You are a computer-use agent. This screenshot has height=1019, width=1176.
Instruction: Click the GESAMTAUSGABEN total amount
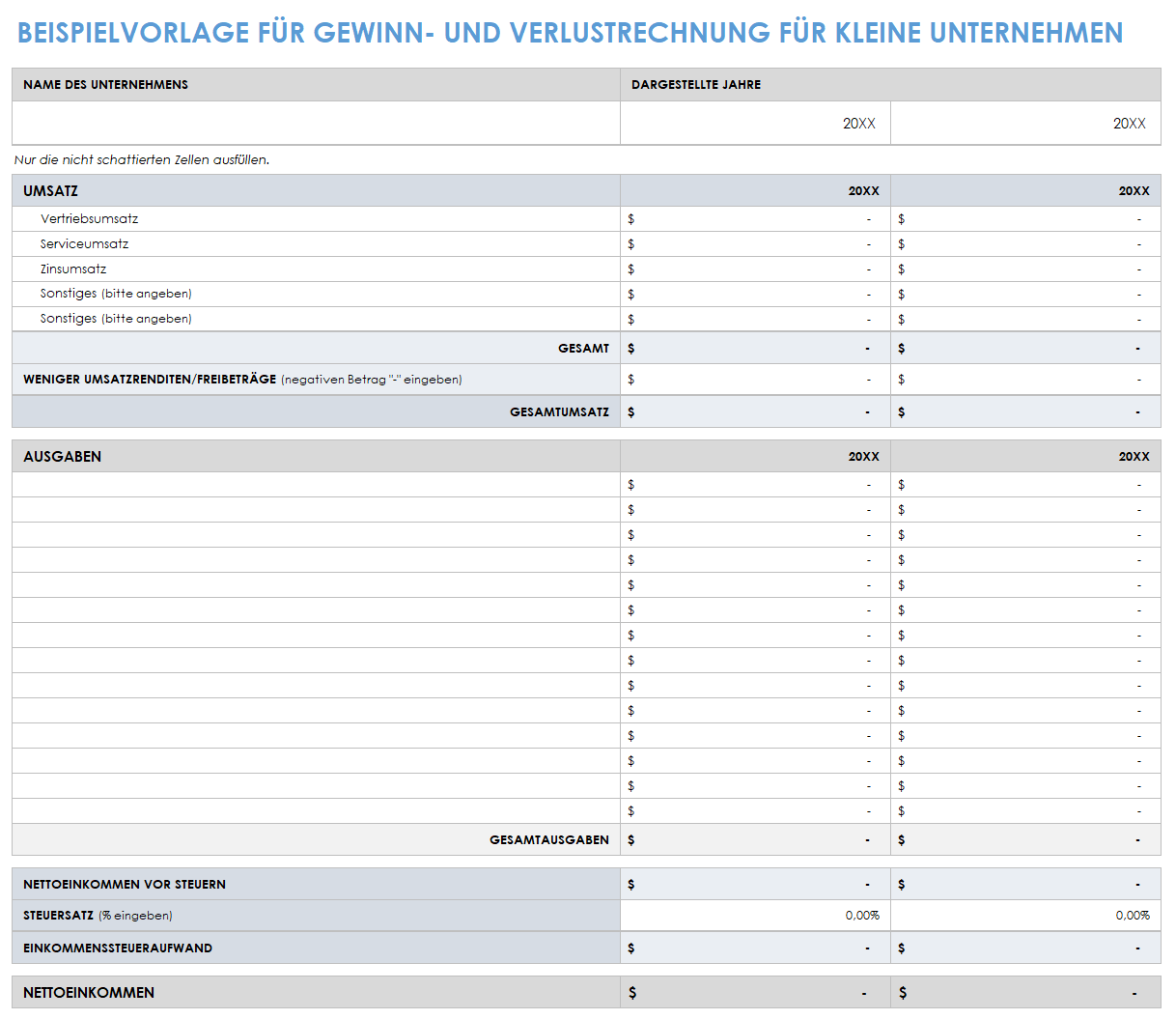[x=754, y=839]
